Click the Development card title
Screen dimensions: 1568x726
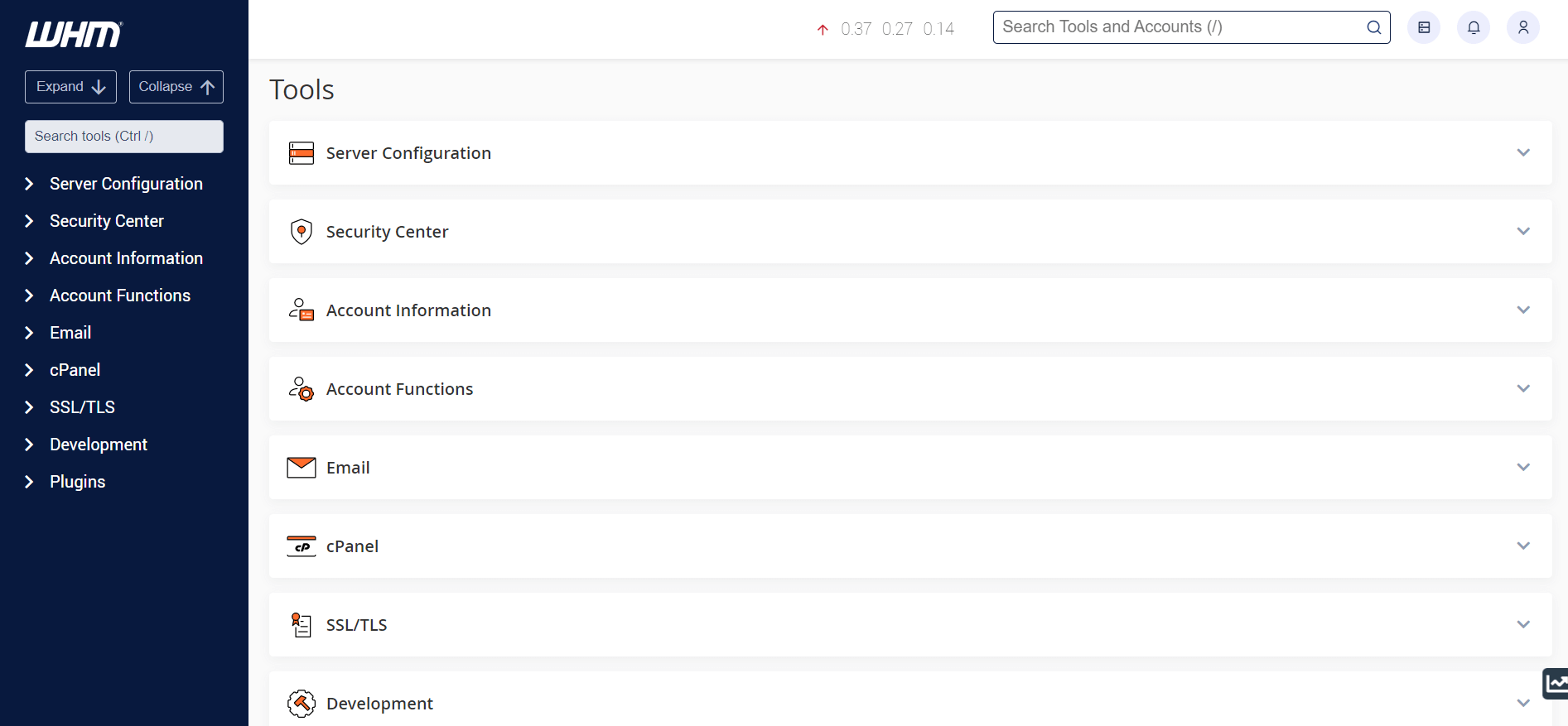[x=379, y=704]
